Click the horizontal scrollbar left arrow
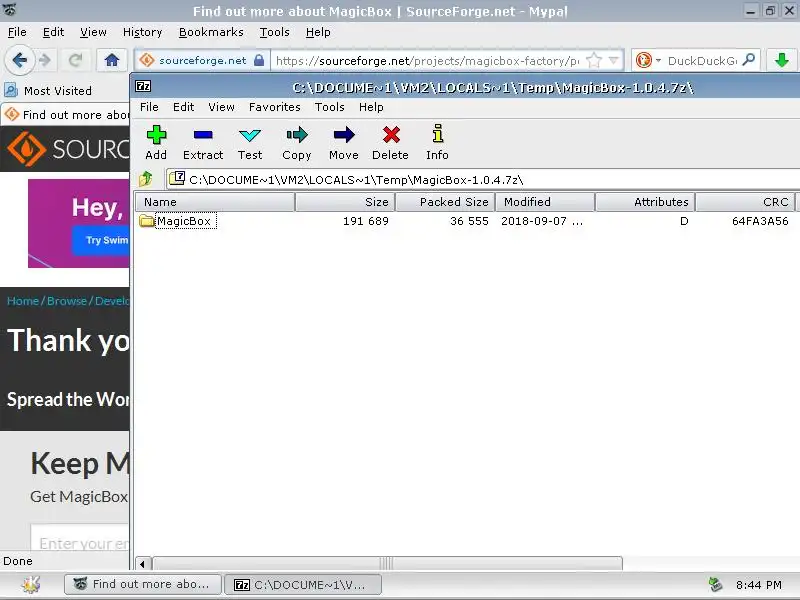The height and width of the screenshot is (600, 800). coord(143,564)
